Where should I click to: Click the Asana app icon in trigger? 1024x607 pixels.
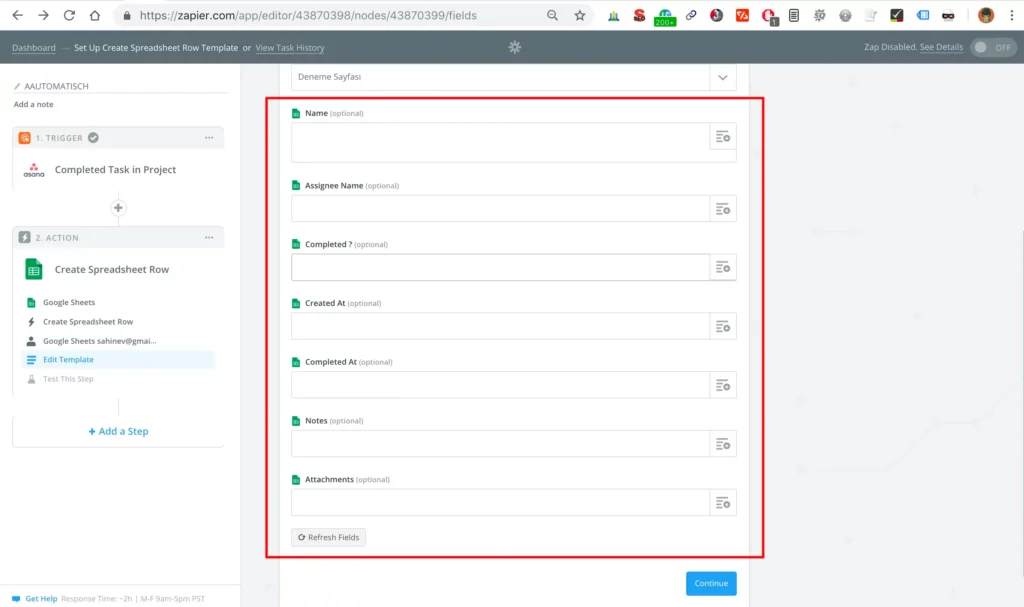click(x=34, y=170)
